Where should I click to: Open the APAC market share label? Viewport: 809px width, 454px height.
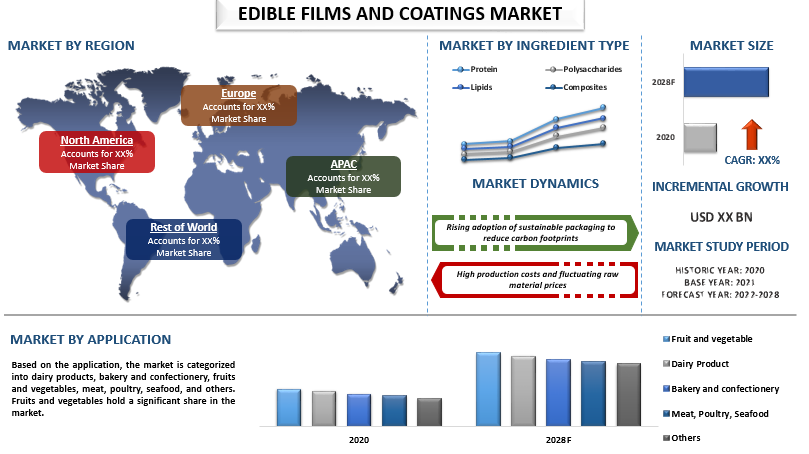coord(343,176)
